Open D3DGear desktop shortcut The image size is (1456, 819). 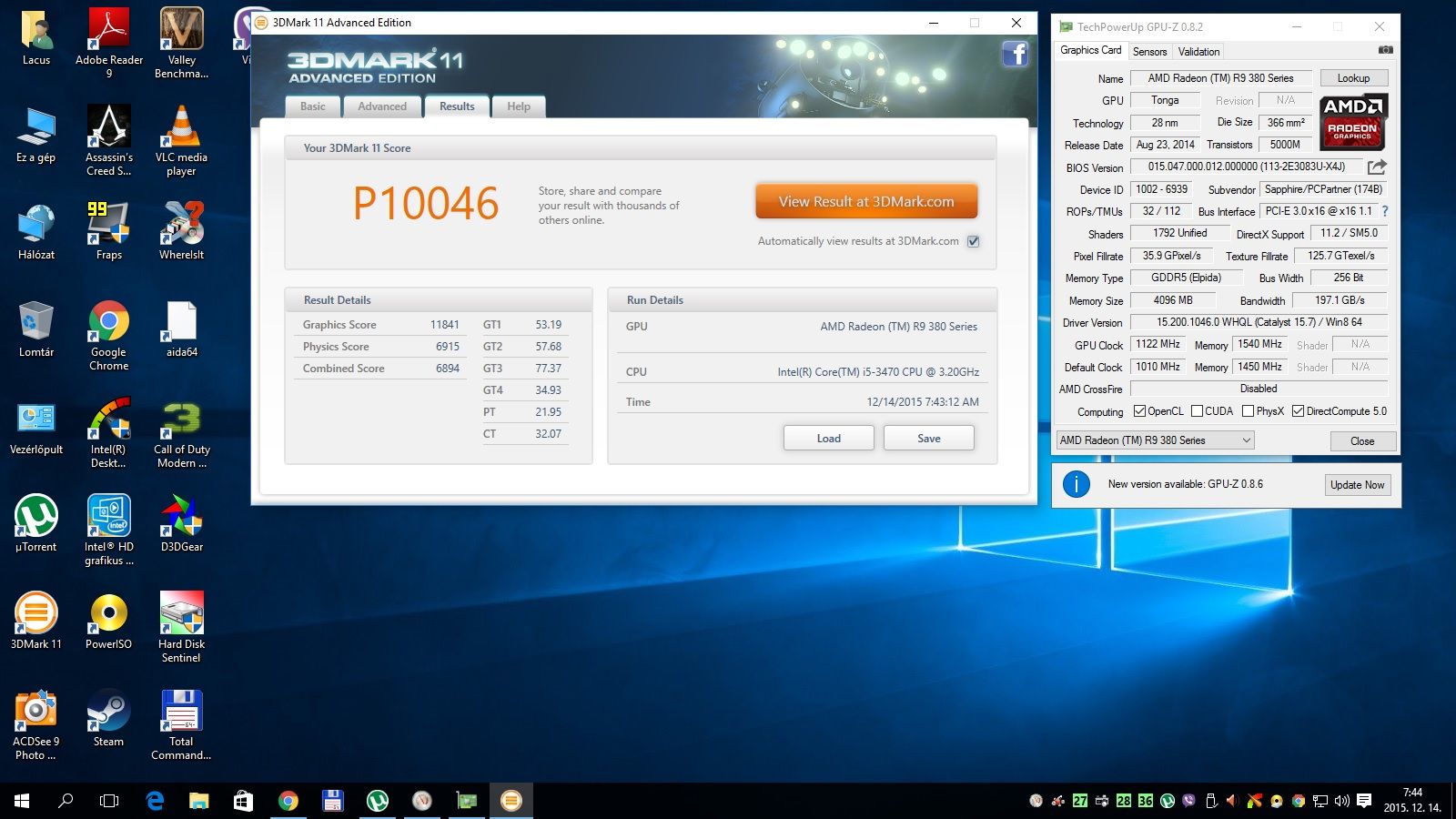click(x=181, y=523)
